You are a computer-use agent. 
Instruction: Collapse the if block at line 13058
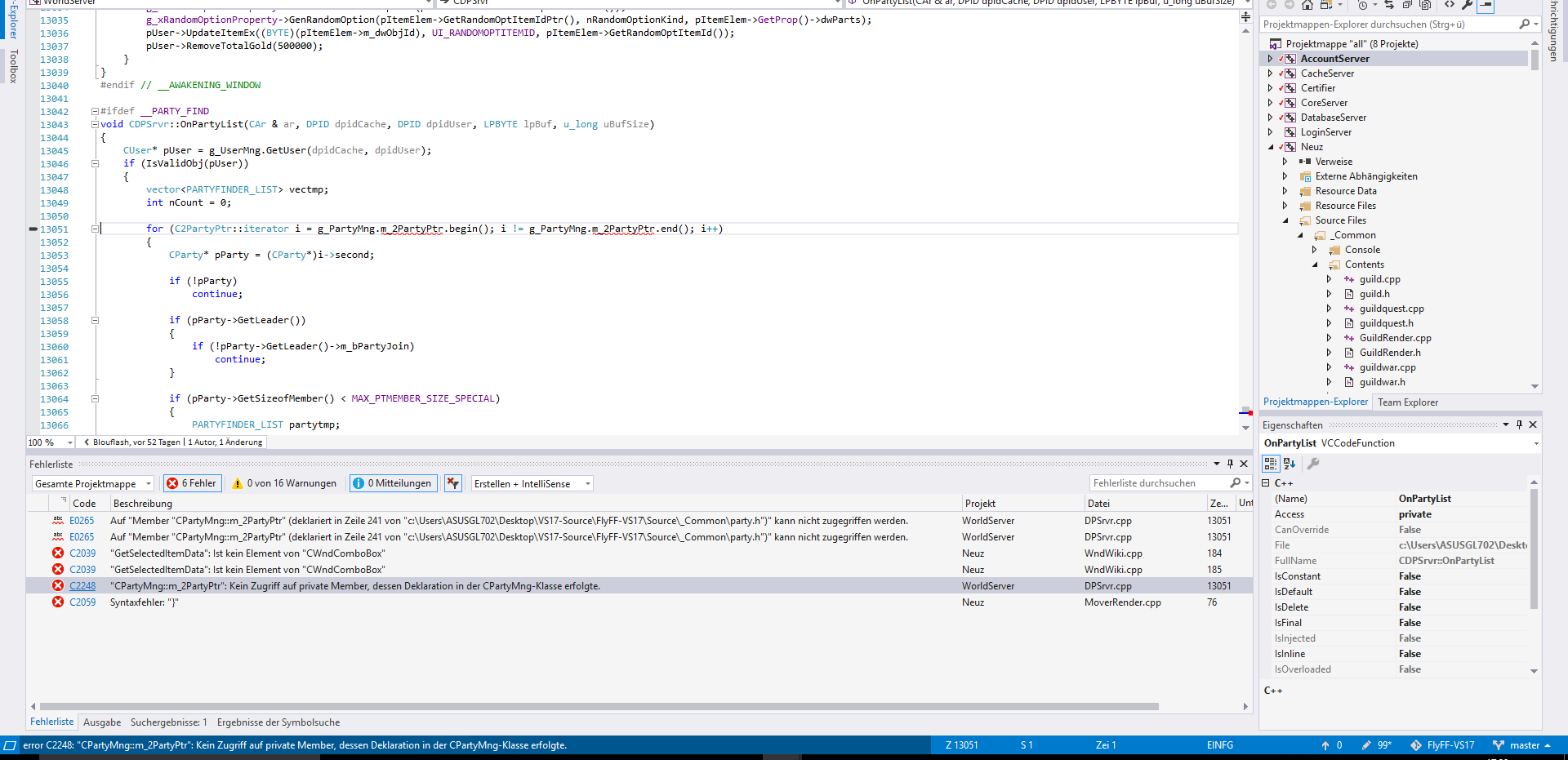(95, 321)
